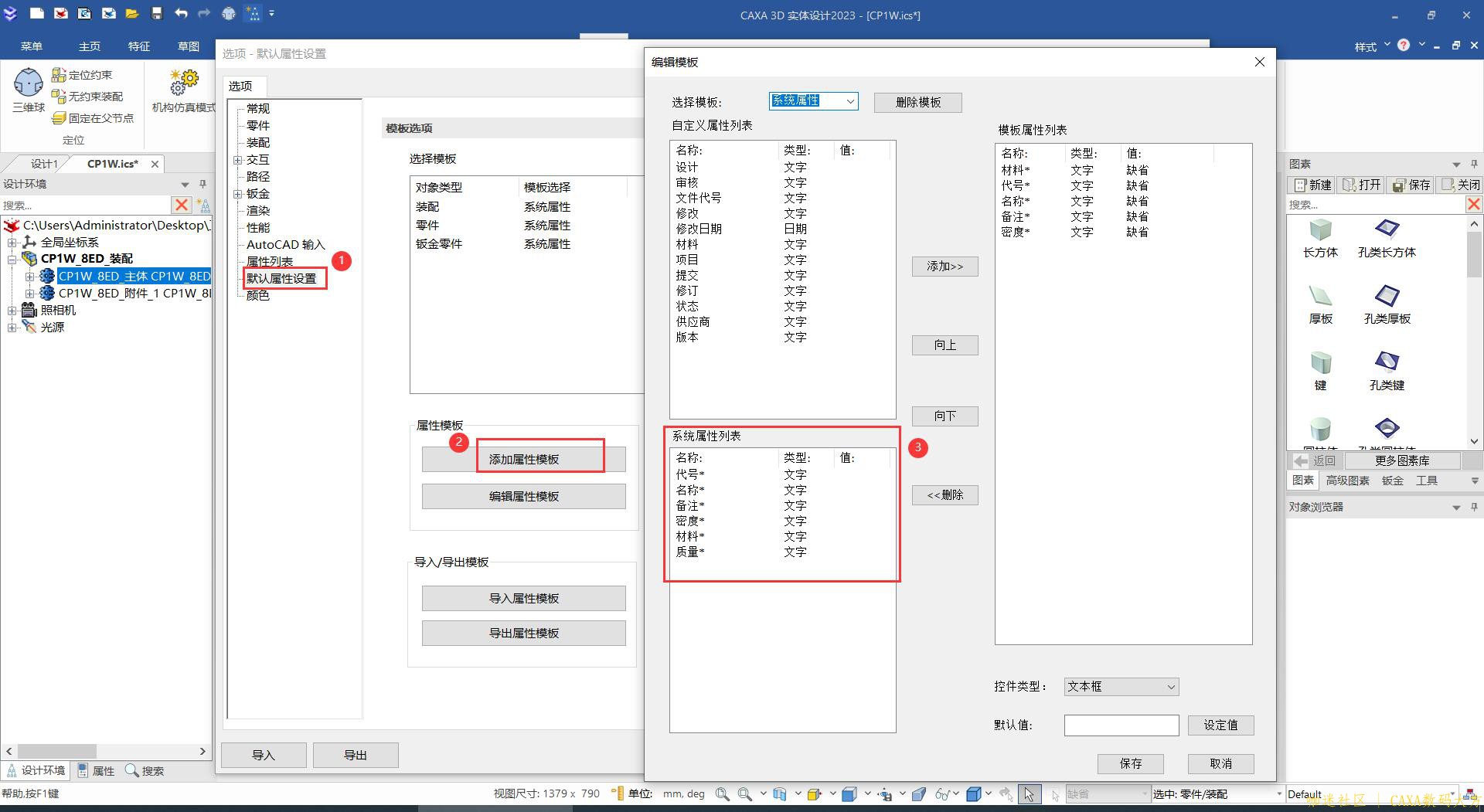Screen dimensions: 1484x812
Task: Select 修改日期 in custom property list
Action: pyautogui.click(x=699, y=229)
